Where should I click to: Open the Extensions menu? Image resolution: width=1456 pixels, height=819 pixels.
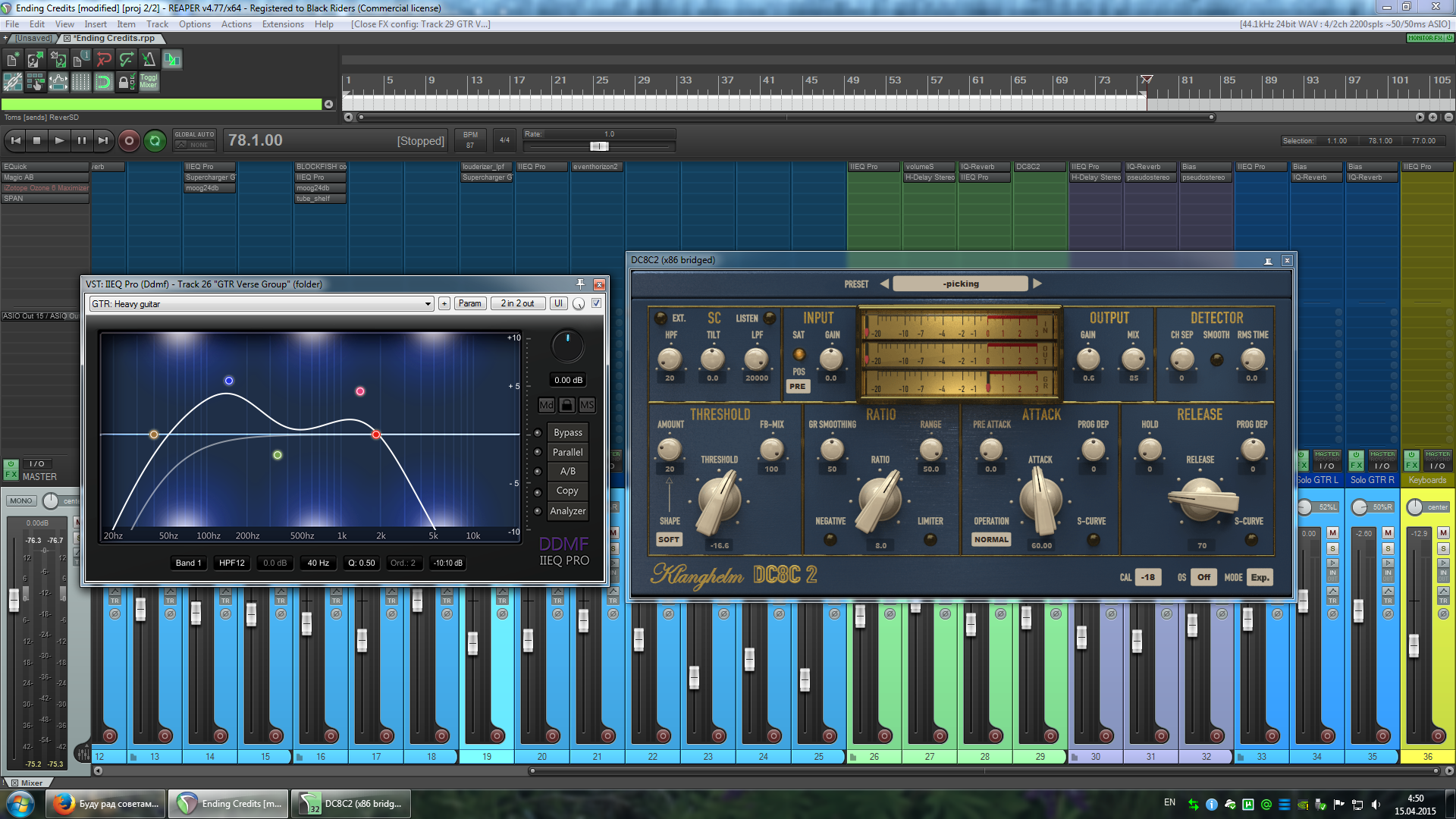pos(283,24)
